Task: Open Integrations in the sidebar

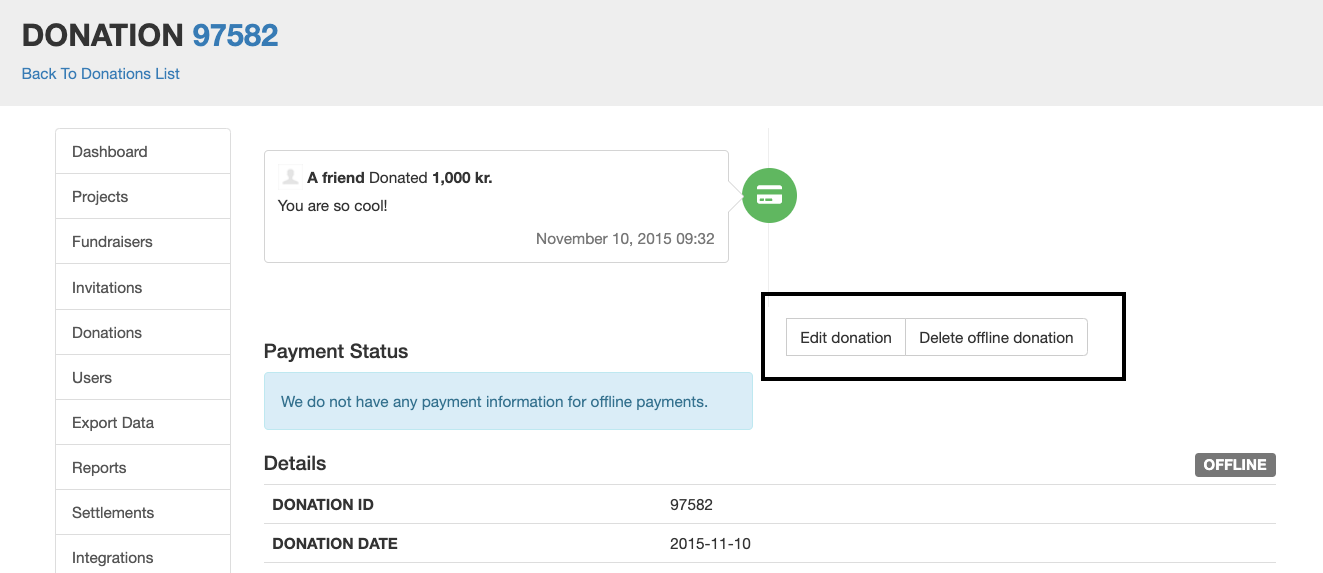Action: (x=143, y=556)
